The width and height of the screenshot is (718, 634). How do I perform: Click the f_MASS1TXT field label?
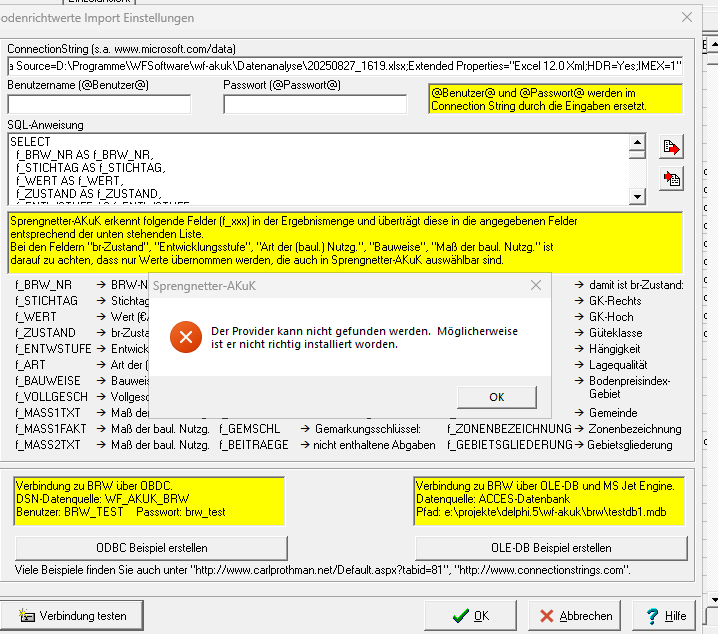[x=48, y=413]
